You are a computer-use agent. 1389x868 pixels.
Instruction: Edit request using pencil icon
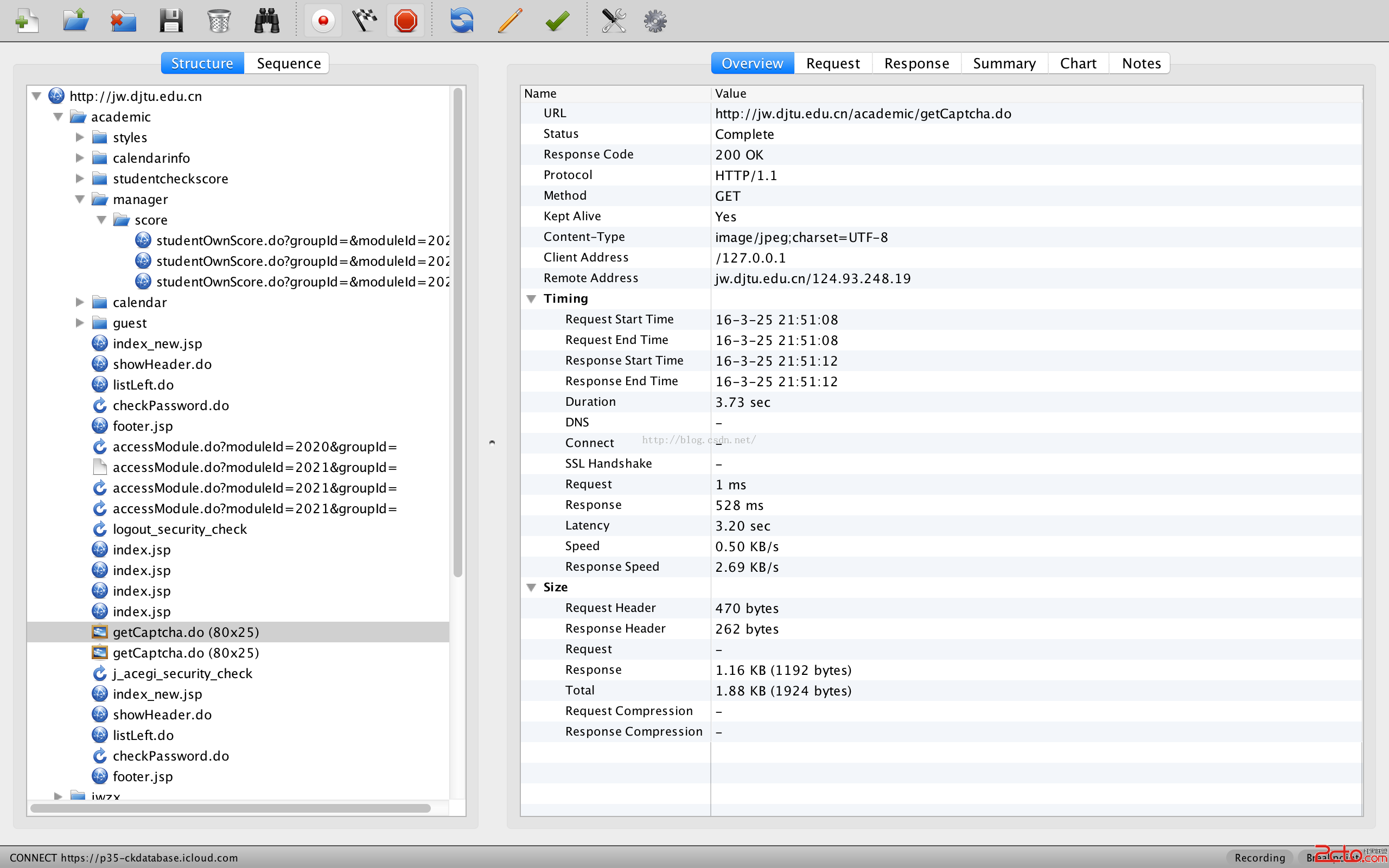click(x=509, y=21)
